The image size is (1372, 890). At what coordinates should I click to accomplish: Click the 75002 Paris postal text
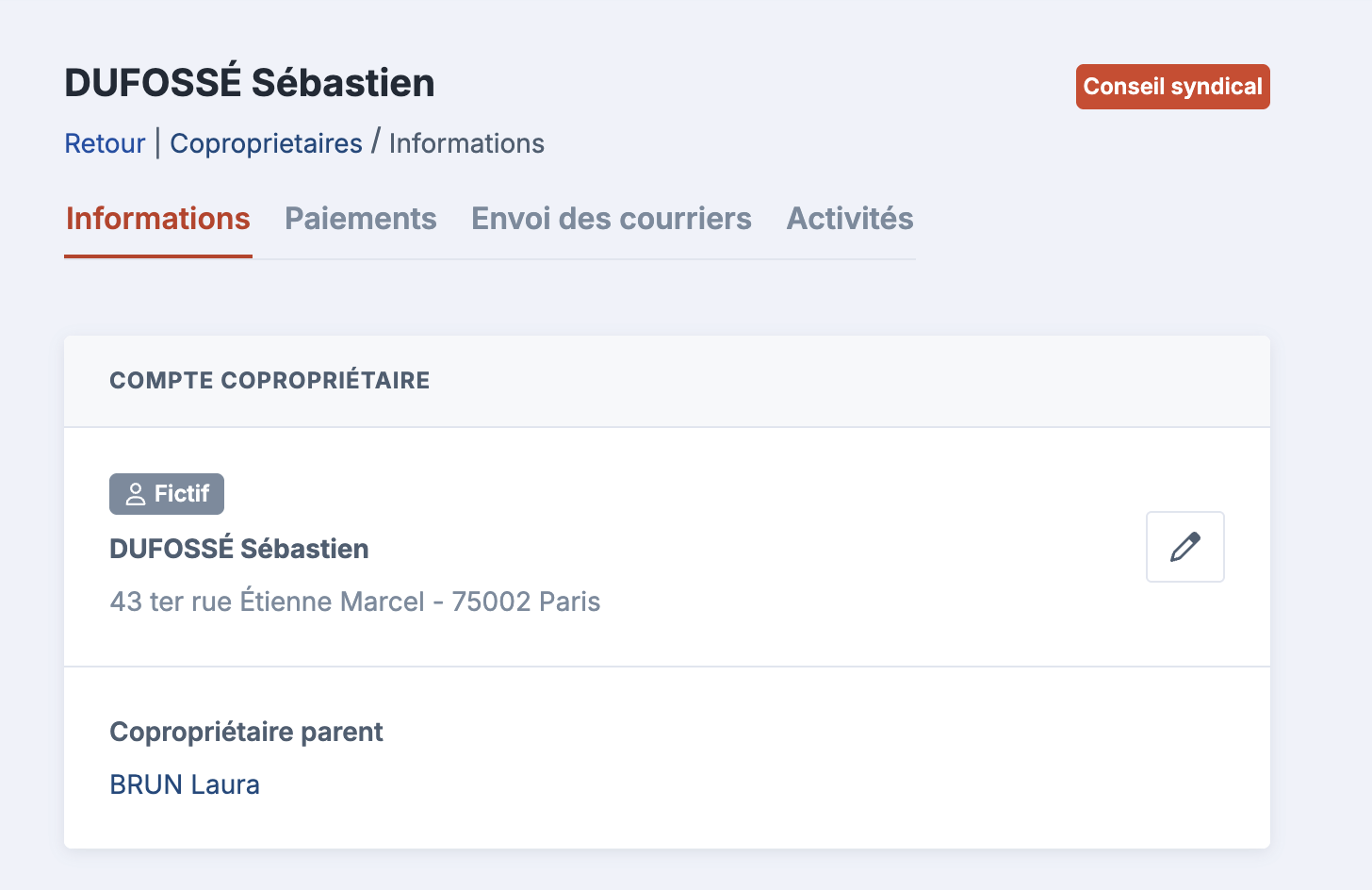526,602
